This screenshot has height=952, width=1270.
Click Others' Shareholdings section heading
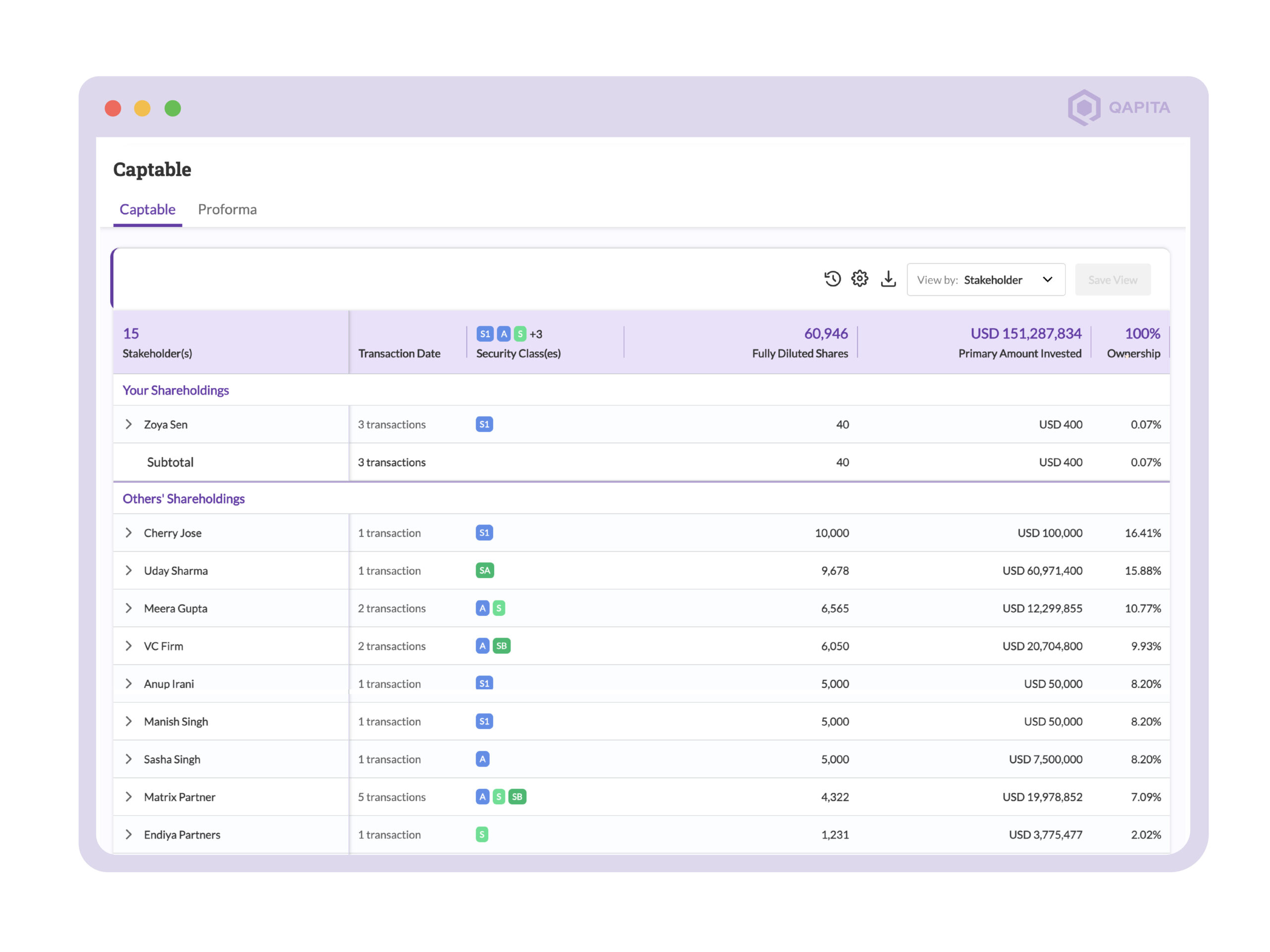click(x=184, y=499)
